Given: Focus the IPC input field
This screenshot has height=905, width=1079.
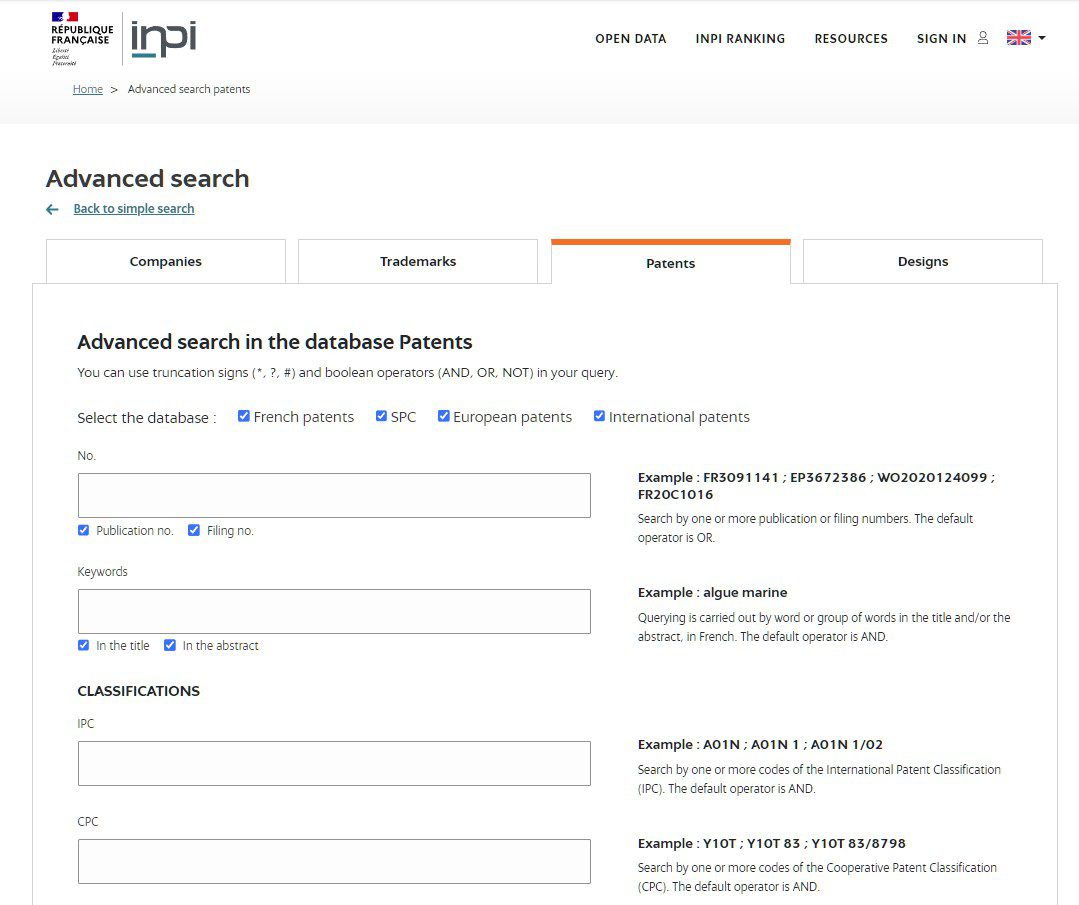Looking at the screenshot, I should coord(334,763).
